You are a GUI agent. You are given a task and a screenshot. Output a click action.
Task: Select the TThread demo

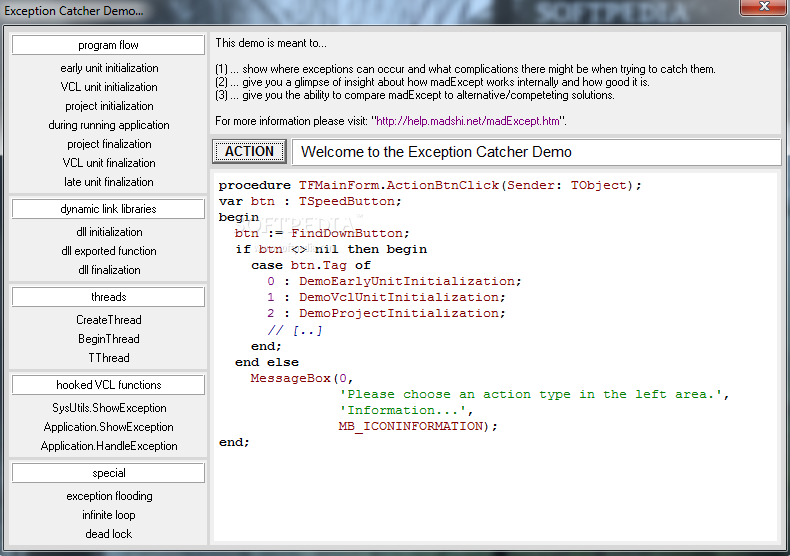pos(109,358)
